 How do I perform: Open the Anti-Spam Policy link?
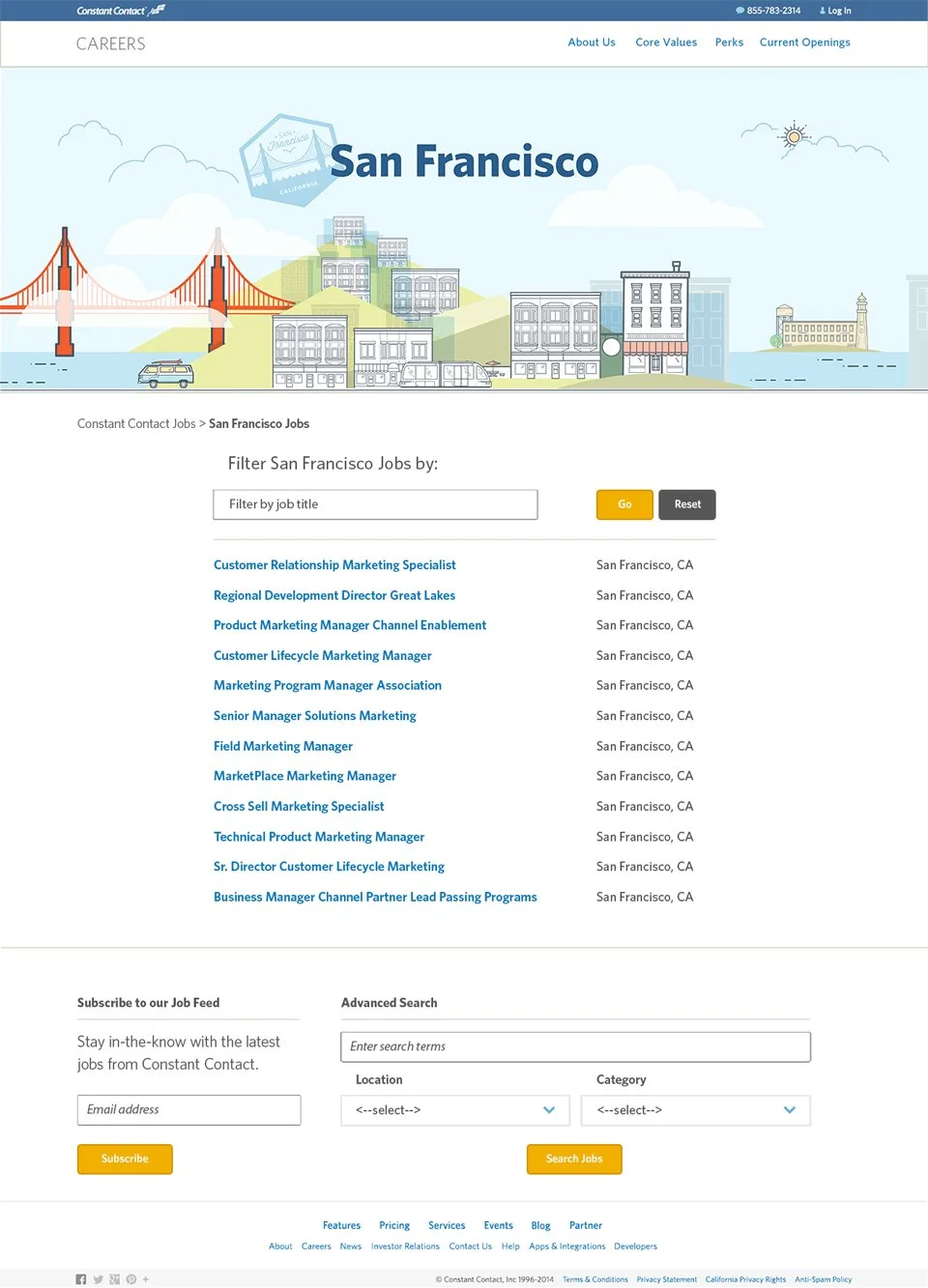click(x=824, y=1279)
